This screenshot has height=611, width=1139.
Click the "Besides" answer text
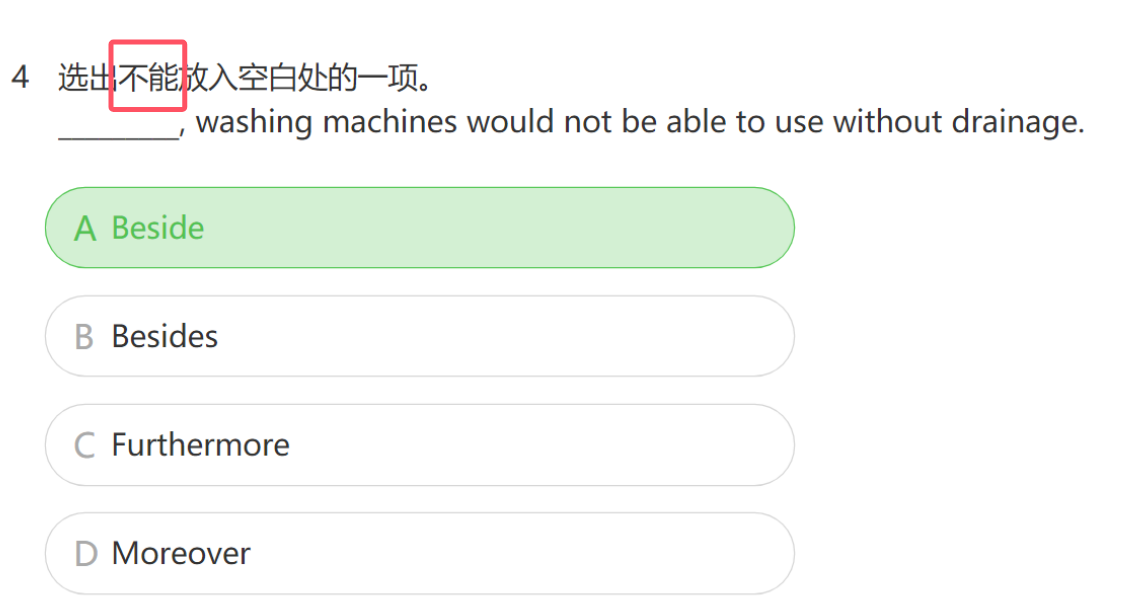coord(165,336)
